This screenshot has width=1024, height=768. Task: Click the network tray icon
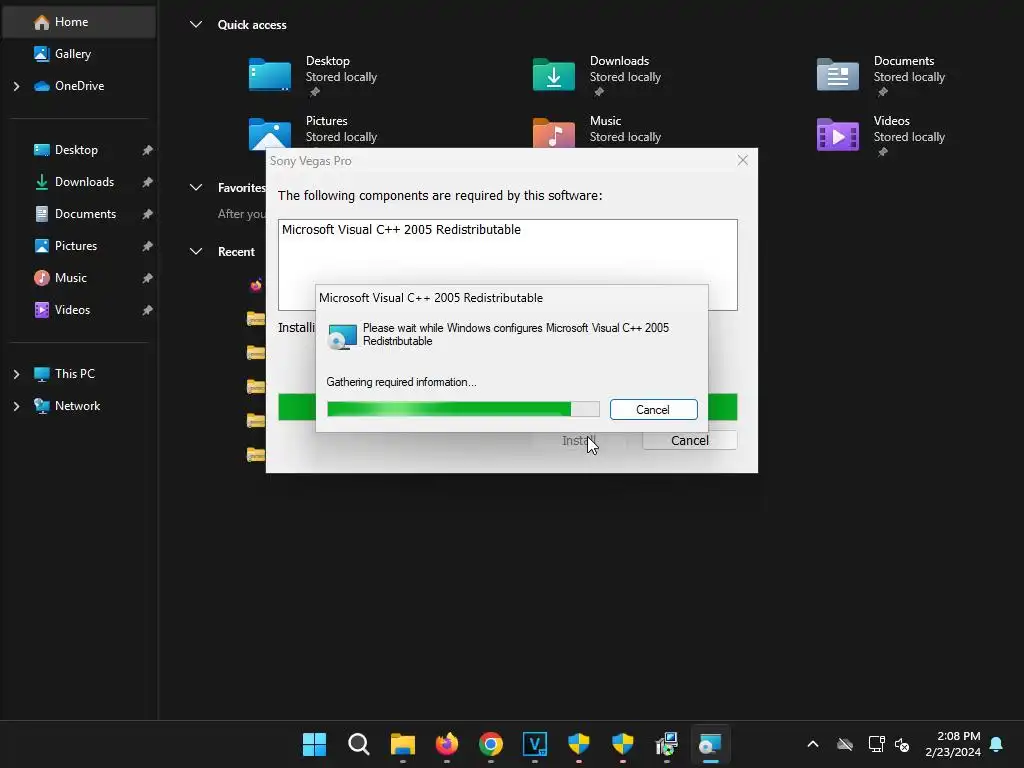tap(876, 744)
